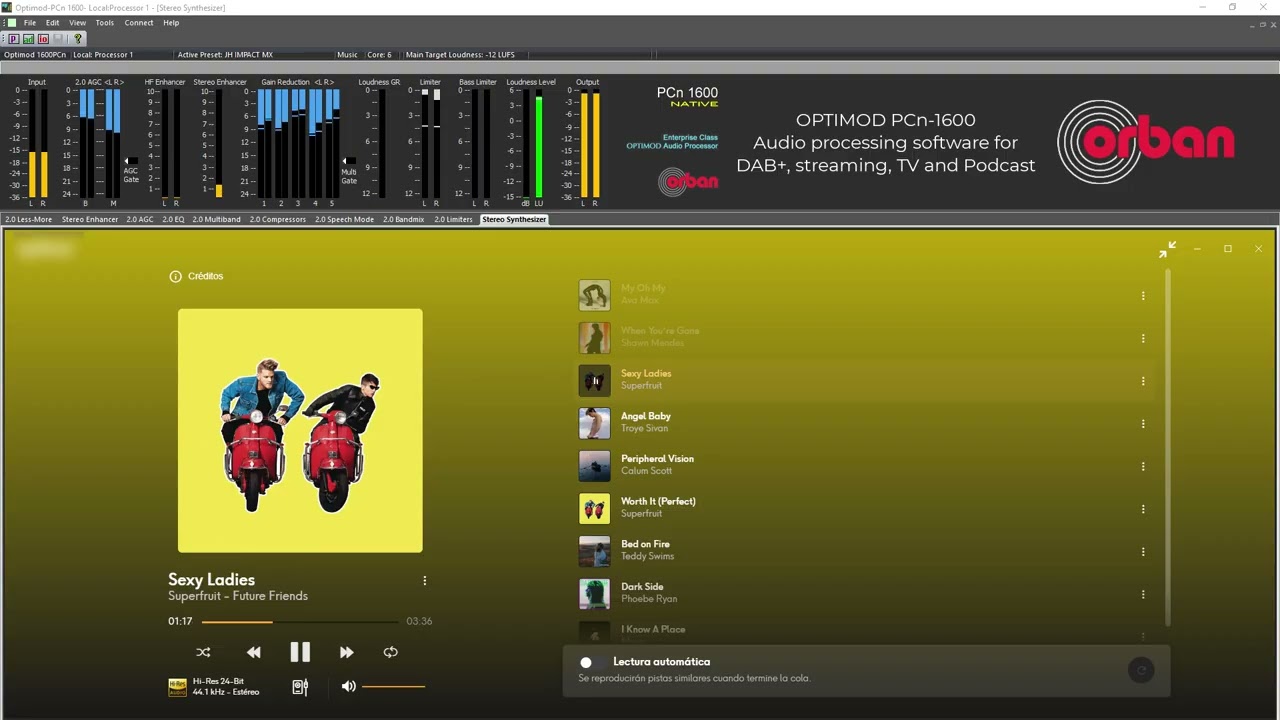Open the Connect menu
Screen dimensions: 1280x720
tap(139, 23)
